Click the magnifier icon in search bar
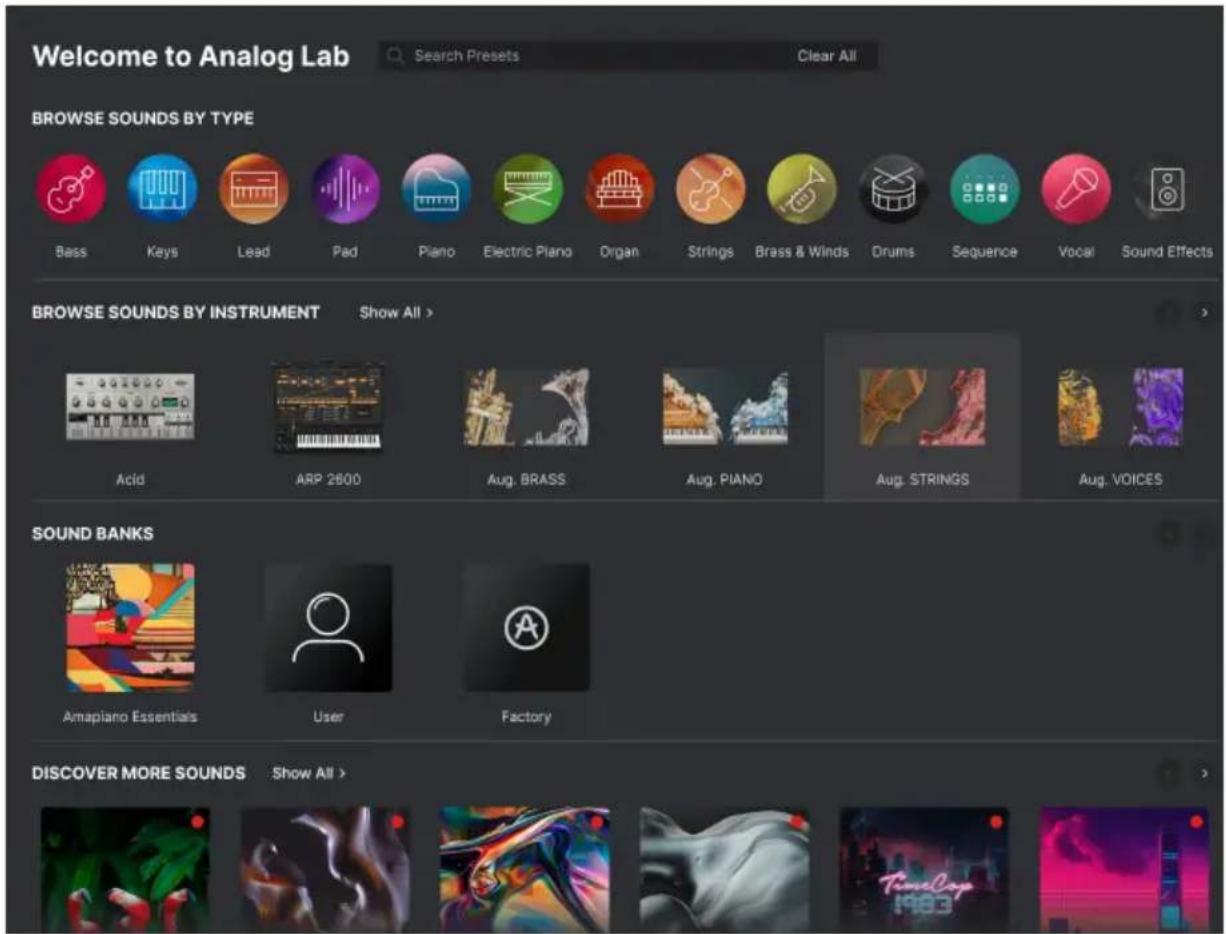This screenshot has width=1226, height=934. [x=396, y=56]
